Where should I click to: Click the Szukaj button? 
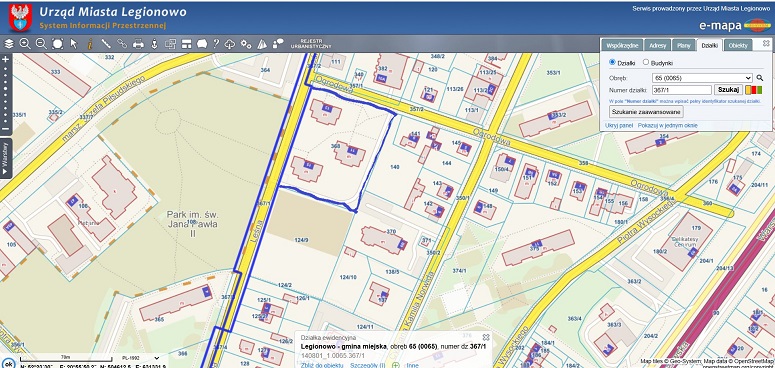point(728,90)
